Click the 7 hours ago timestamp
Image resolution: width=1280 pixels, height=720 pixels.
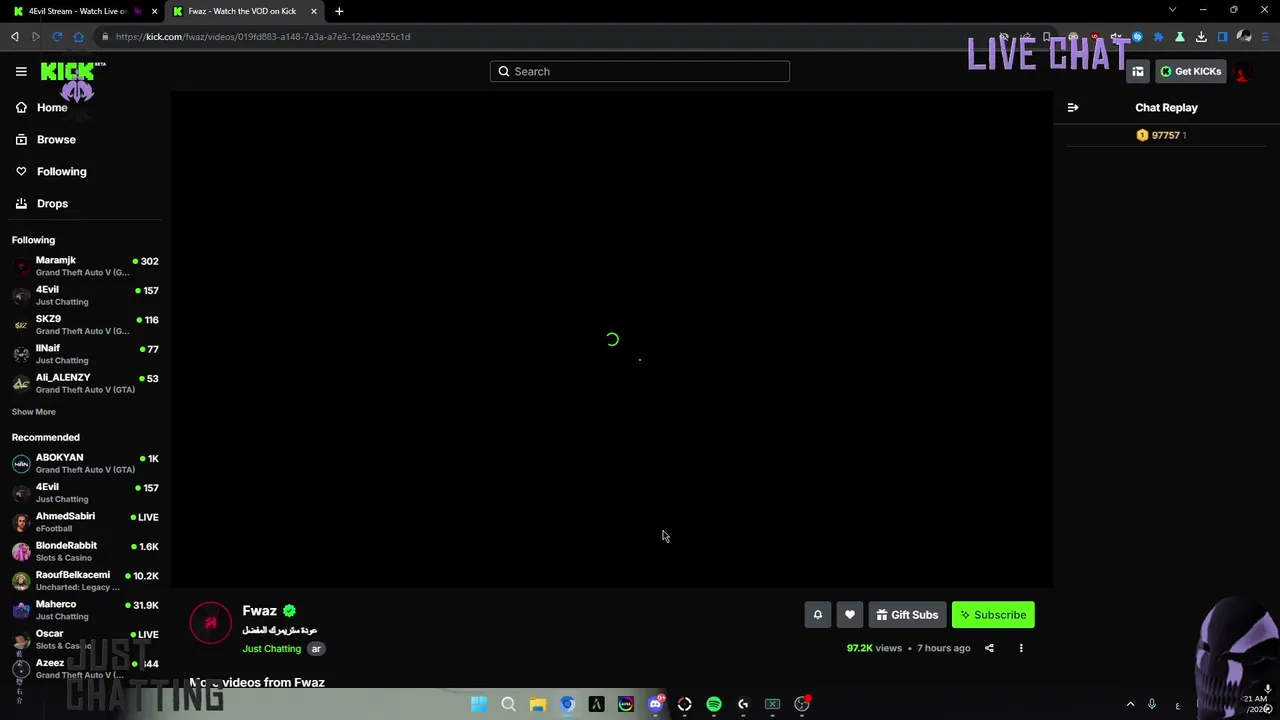click(944, 648)
